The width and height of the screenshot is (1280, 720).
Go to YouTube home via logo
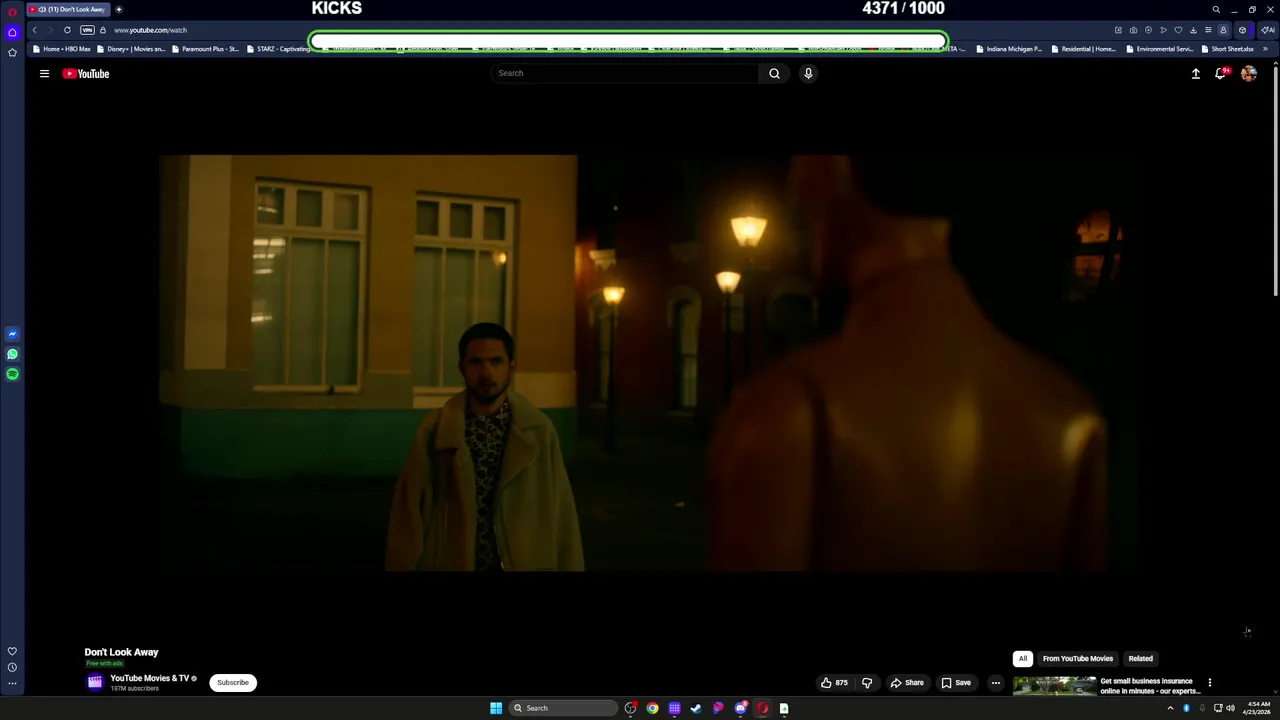(86, 73)
